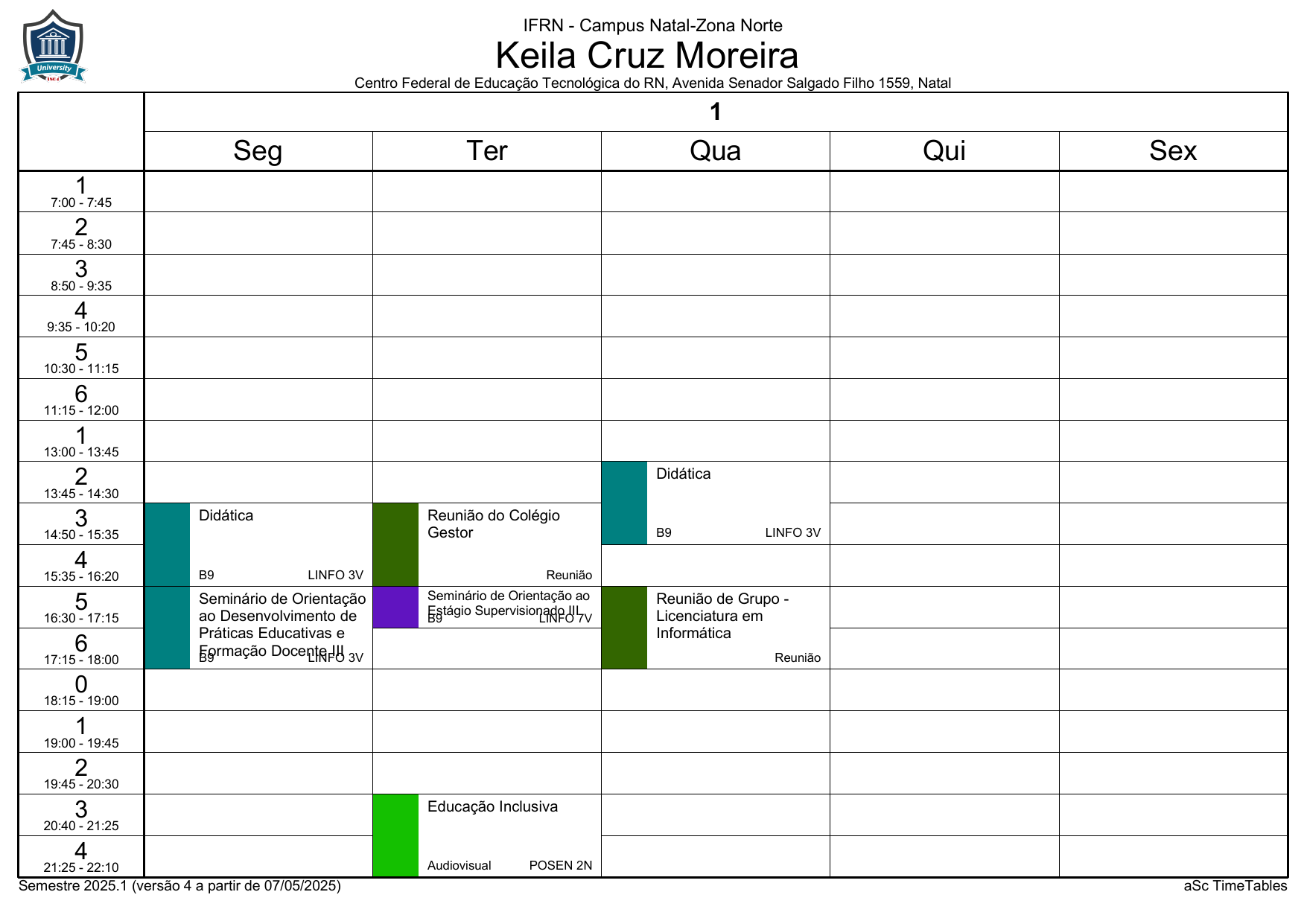Viewport: 1307px width, 924px height.
Task: Open the Educação Inclusiva lesson card
Action: click(509, 835)
